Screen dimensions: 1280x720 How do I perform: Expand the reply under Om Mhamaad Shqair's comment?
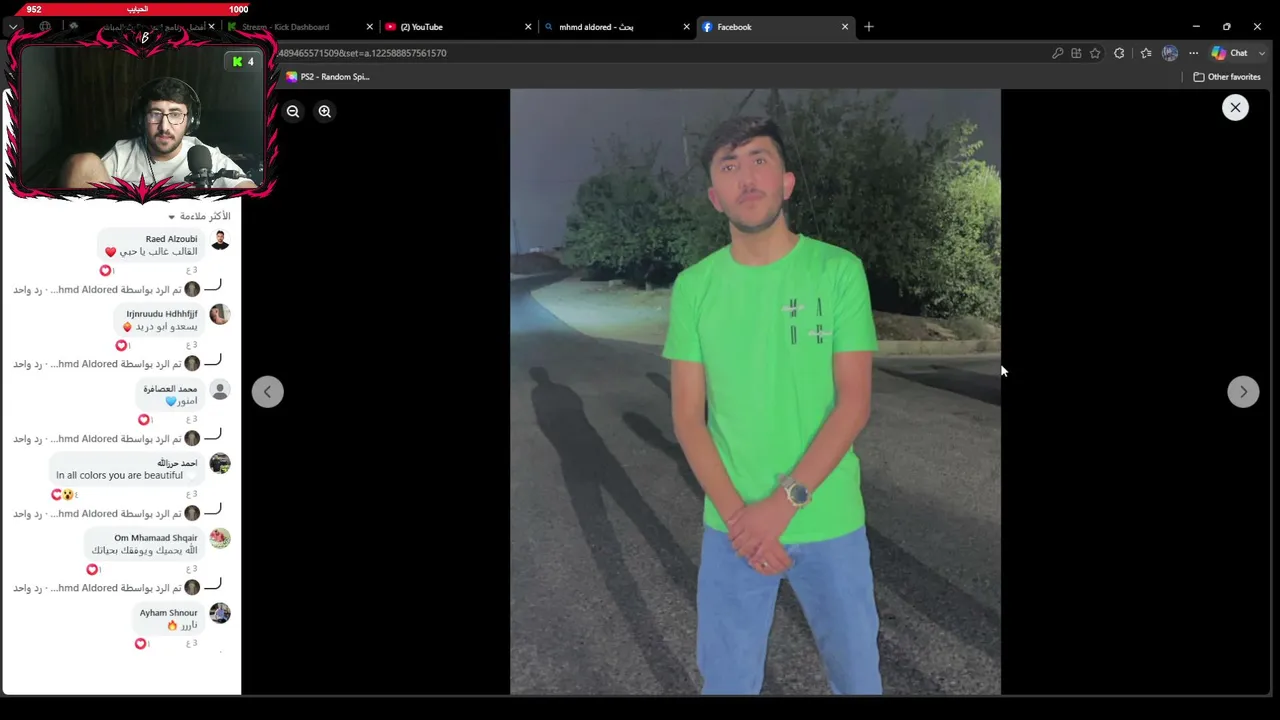click(x=106, y=588)
